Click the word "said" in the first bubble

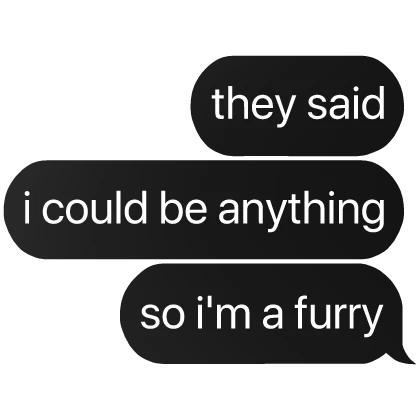346,103
